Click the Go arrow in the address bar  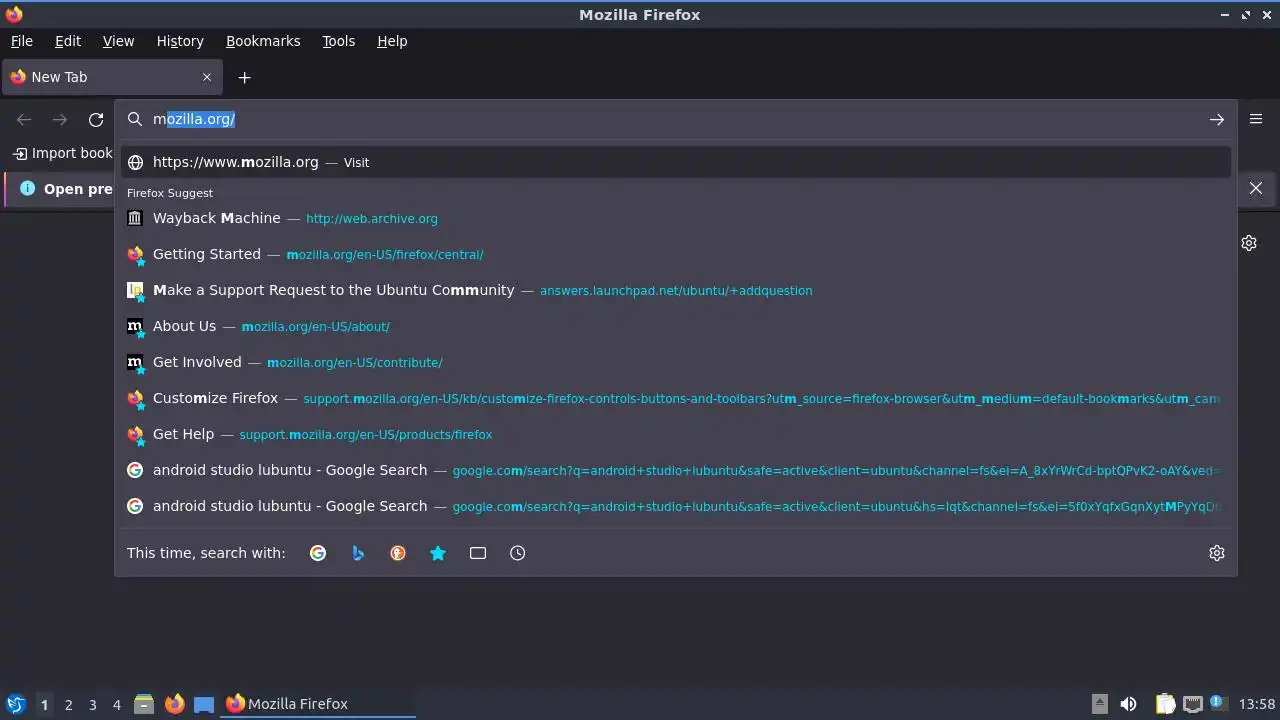point(1216,119)
